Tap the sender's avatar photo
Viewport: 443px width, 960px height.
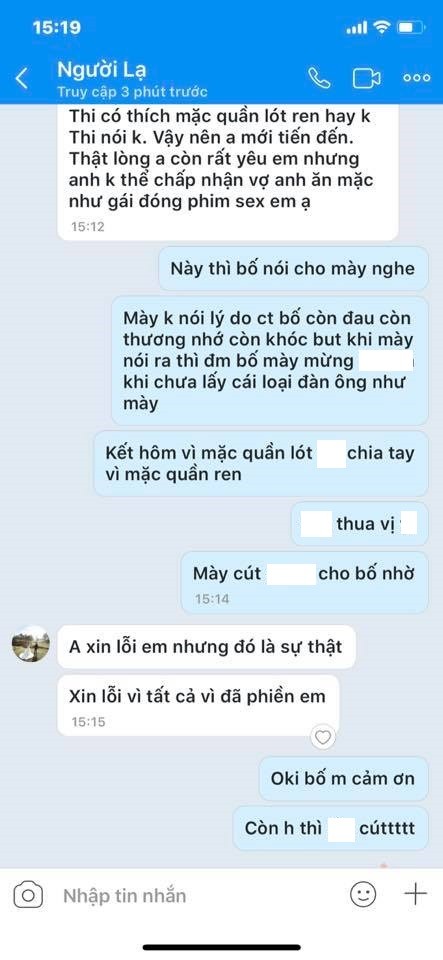click(x=31, y=644)
